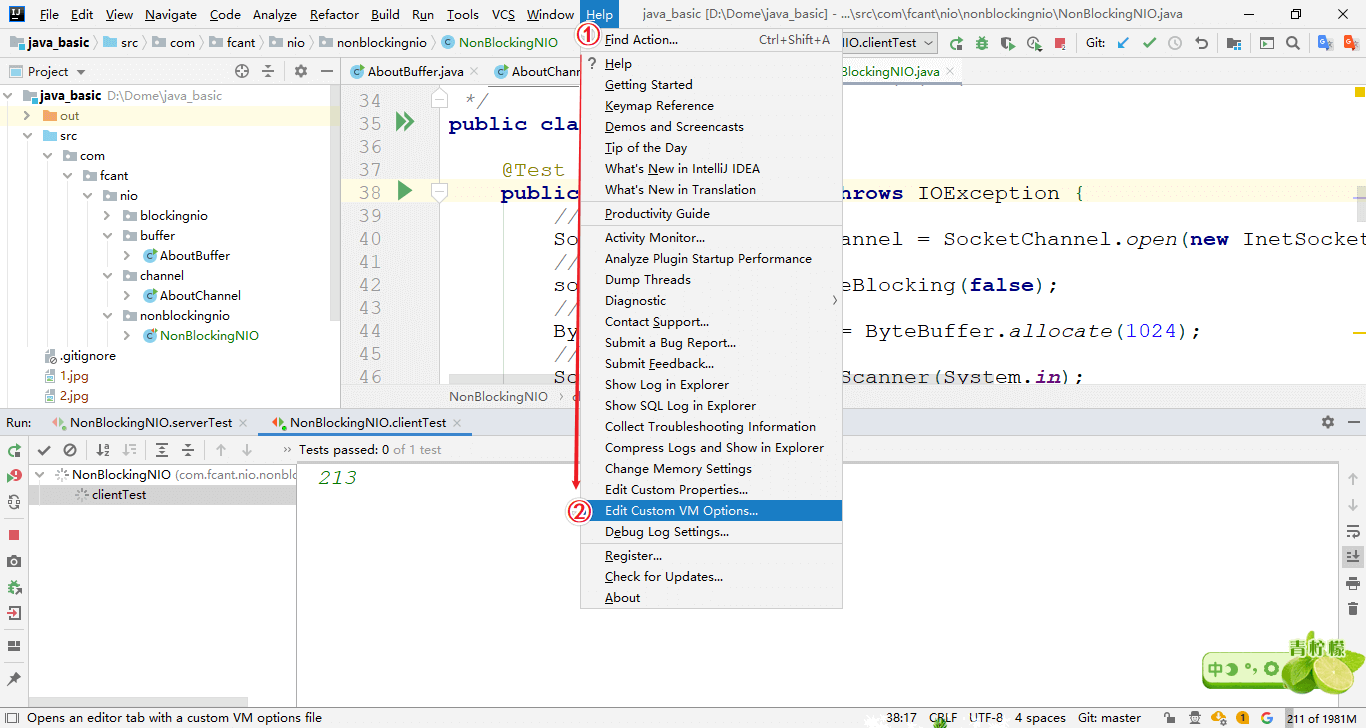Image resolution: width=1366 pixels, height=728 pixels.
Task: Open Project Structure icon in toolbar
Action: pos(1234,43)
